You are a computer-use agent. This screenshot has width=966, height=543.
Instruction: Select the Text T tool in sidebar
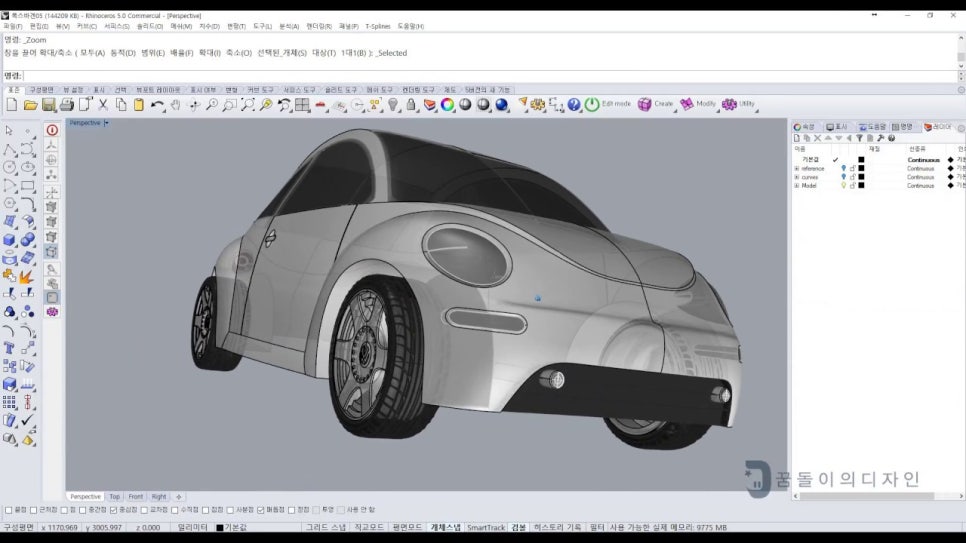tap(9, 348)
